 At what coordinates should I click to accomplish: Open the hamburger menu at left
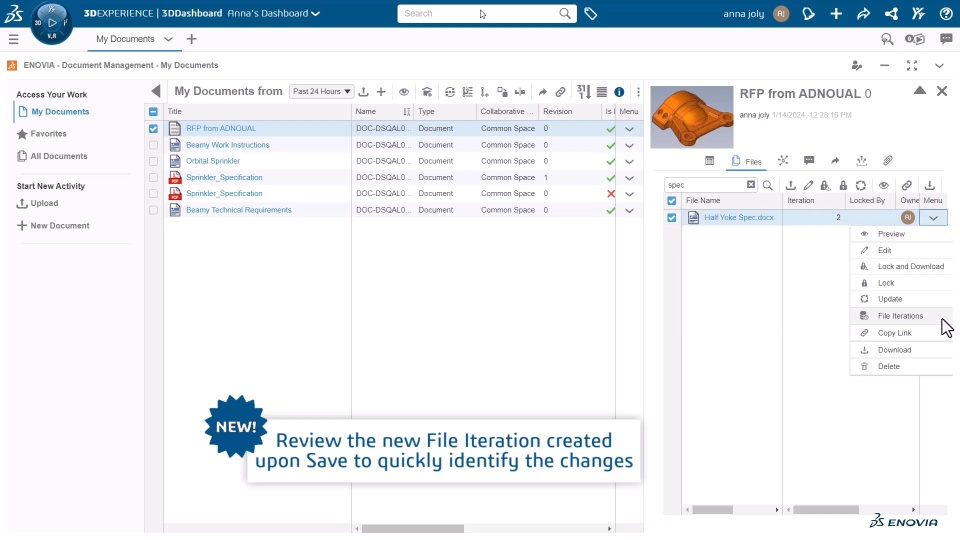click(x=13, y=39)
